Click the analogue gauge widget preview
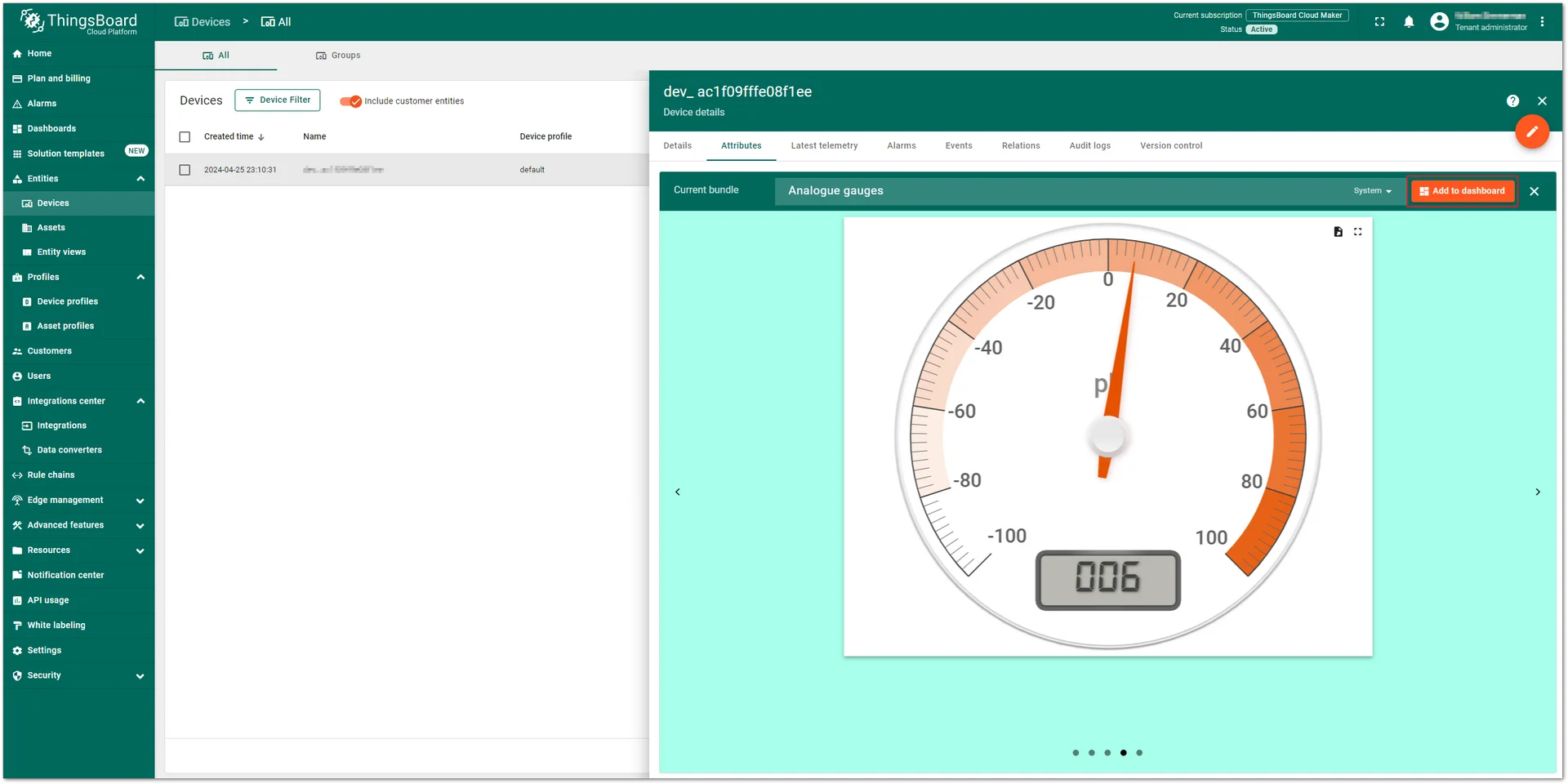 (x=1107, y=436)
